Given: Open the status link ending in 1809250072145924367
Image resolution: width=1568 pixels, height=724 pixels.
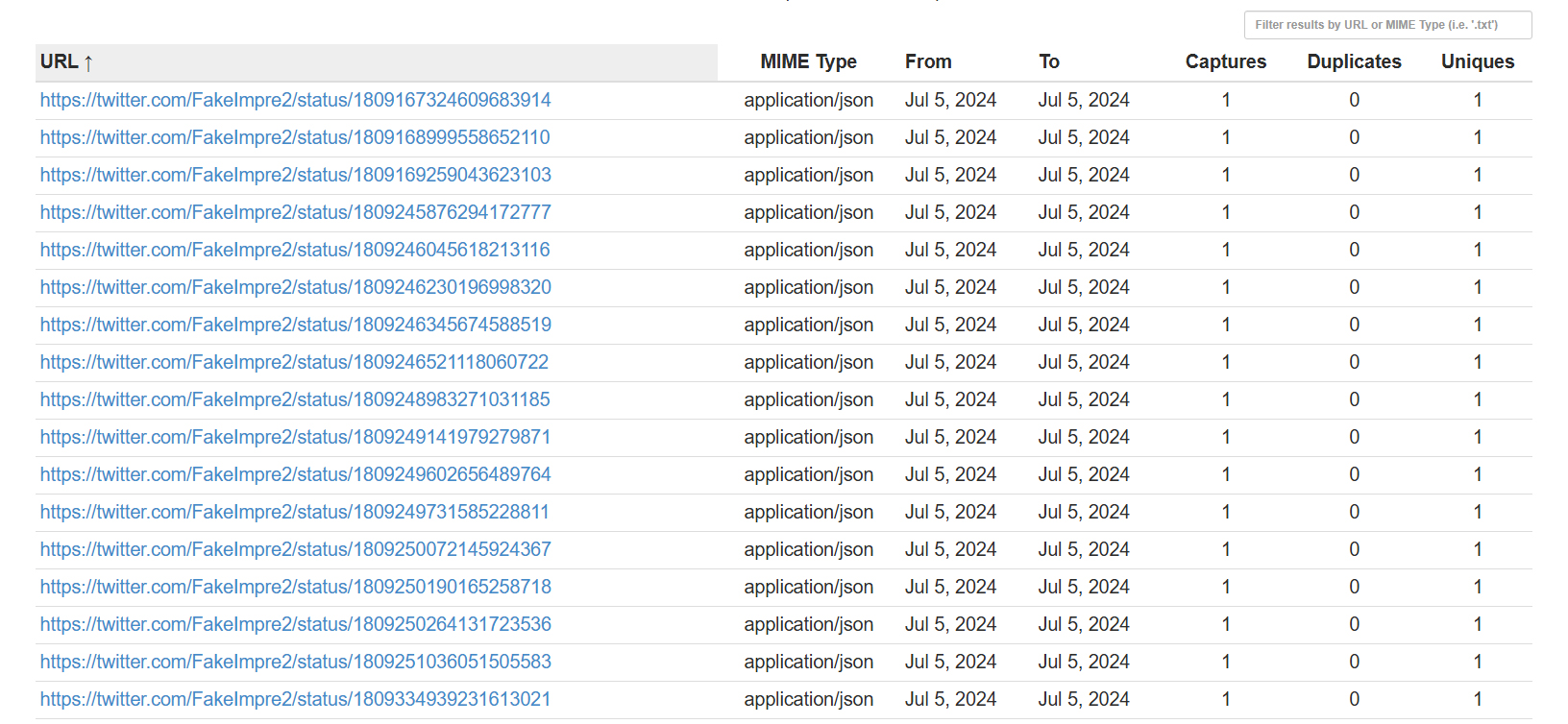Looking at the screenshot, I should point(296,549).
